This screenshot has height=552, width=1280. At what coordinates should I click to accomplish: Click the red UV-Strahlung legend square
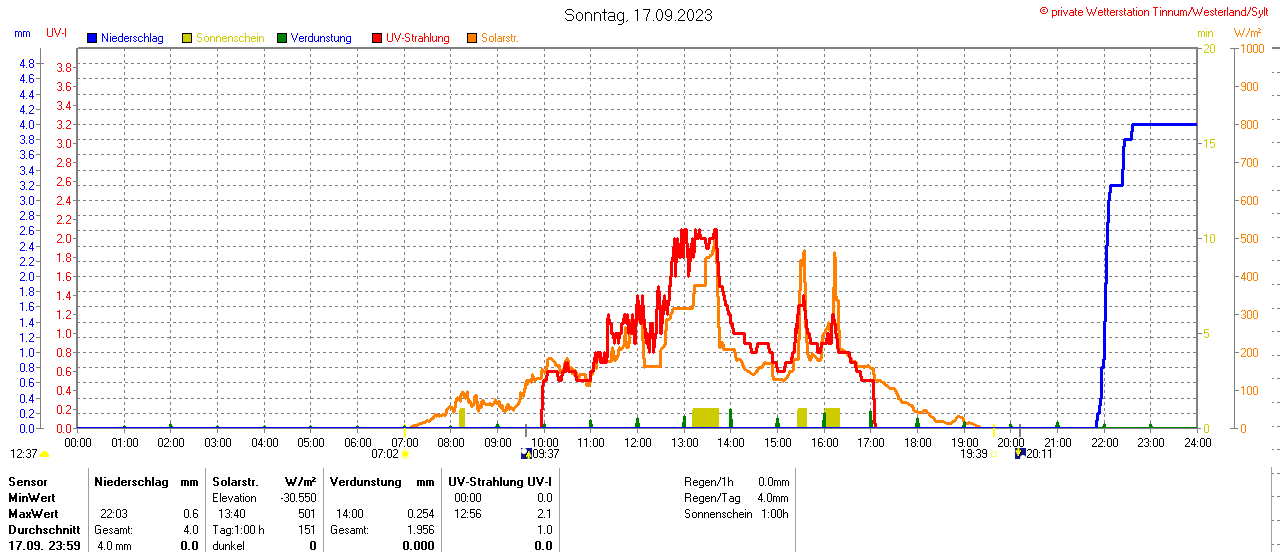[377, 38]
